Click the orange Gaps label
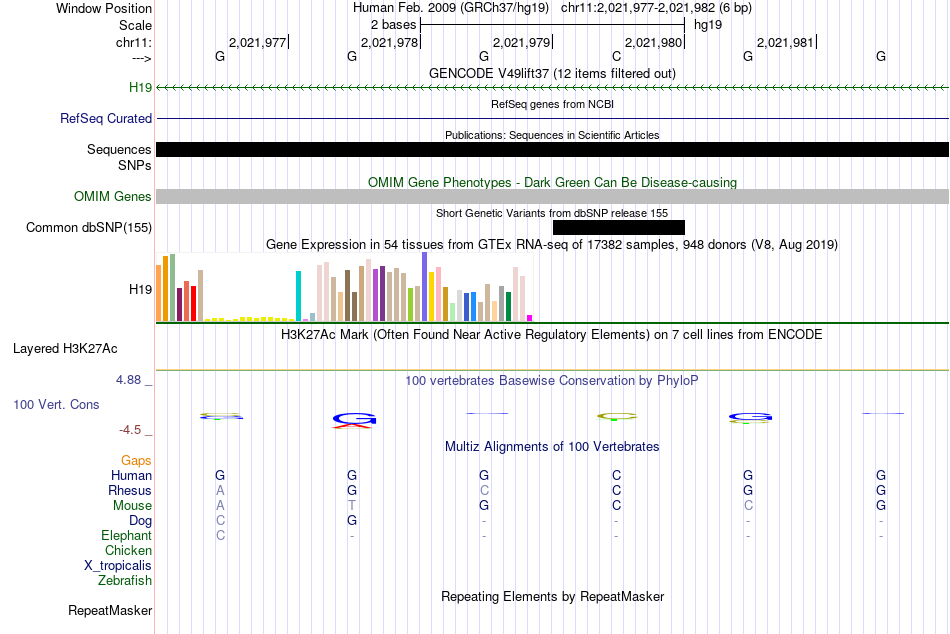950x634 pixels. [136, 461]
